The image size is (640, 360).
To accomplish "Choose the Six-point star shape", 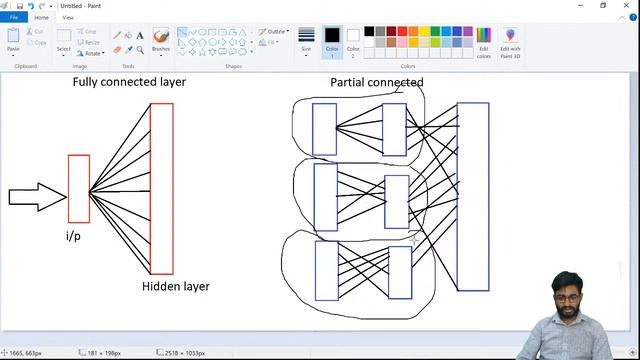I will click(x=212, y=52).
